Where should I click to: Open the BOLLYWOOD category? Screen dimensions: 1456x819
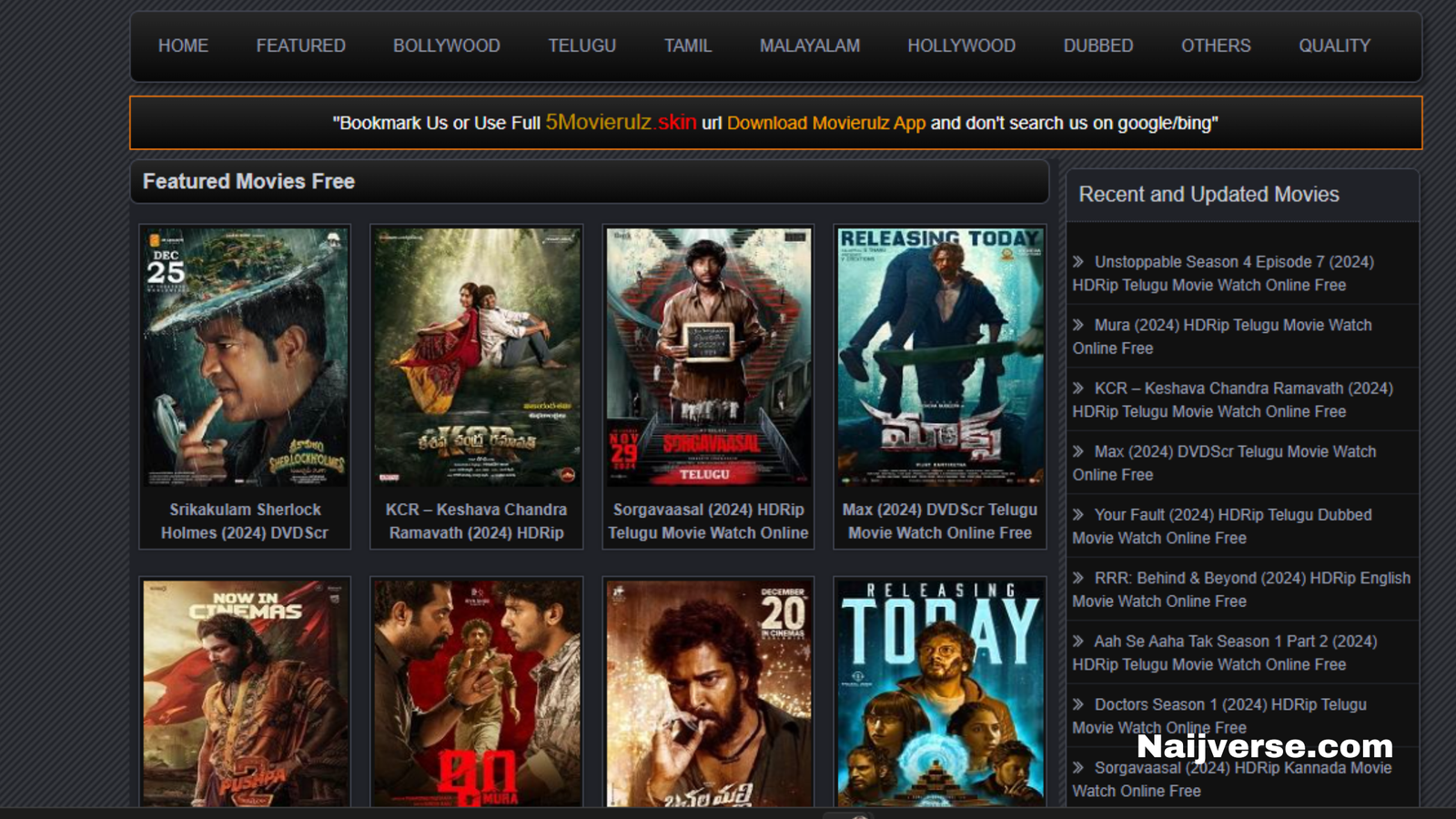447,45
